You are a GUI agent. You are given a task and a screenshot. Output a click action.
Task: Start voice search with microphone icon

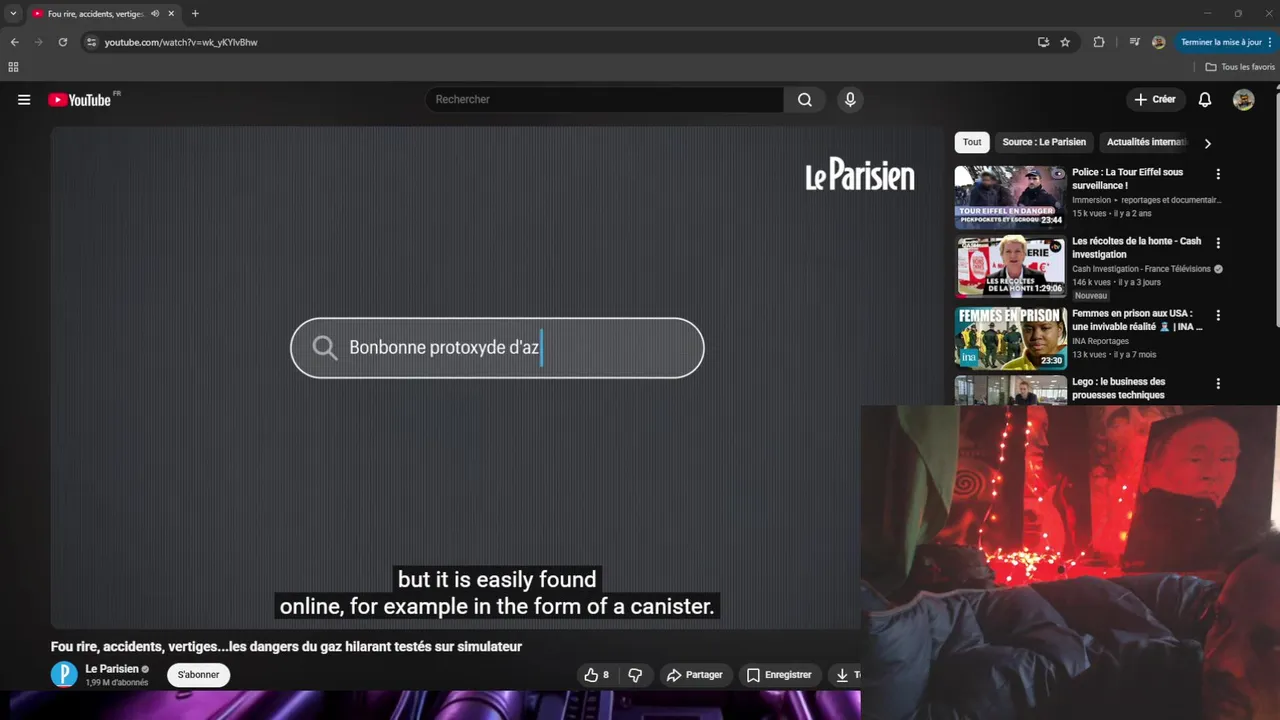coord(850,100)
